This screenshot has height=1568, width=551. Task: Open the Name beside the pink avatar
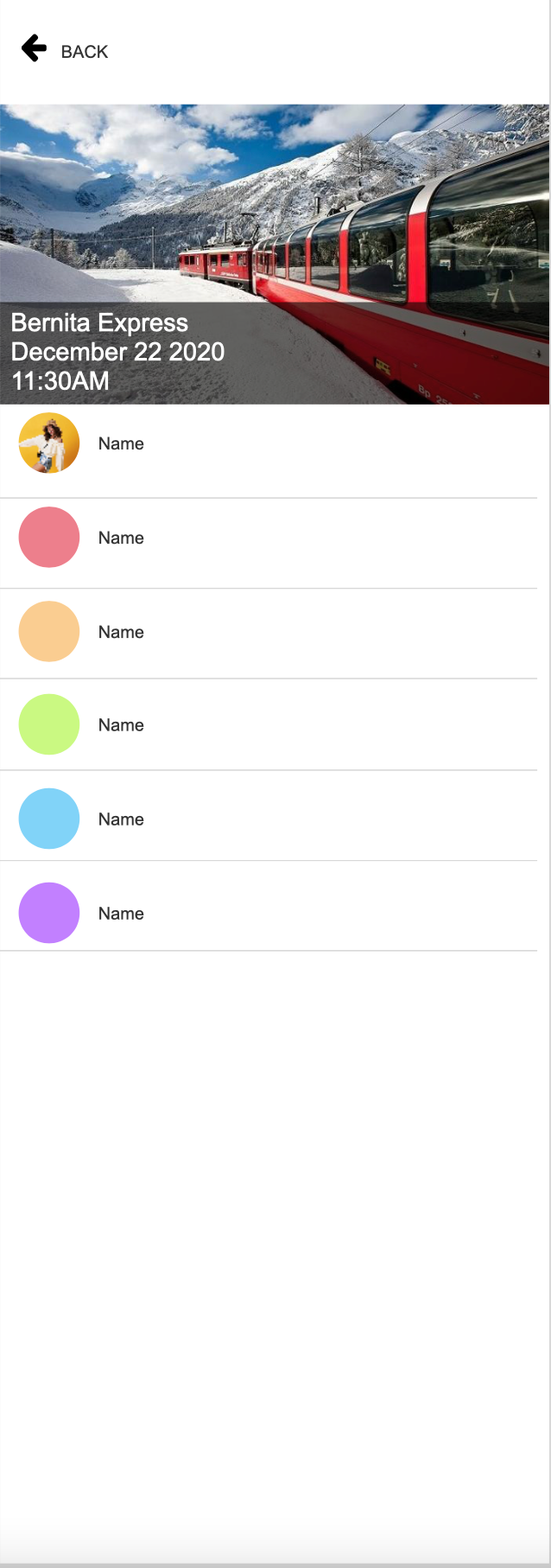[x=121, y=538]
